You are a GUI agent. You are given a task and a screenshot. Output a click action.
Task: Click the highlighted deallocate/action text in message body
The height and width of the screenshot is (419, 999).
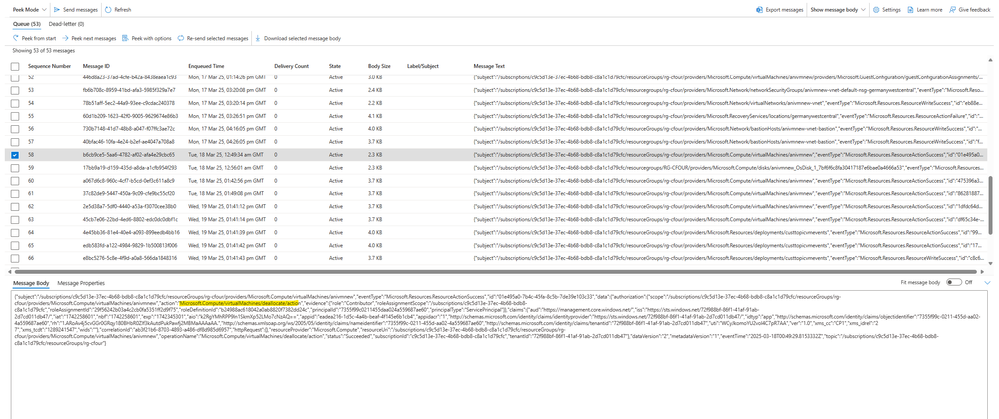tap(240, 304)
